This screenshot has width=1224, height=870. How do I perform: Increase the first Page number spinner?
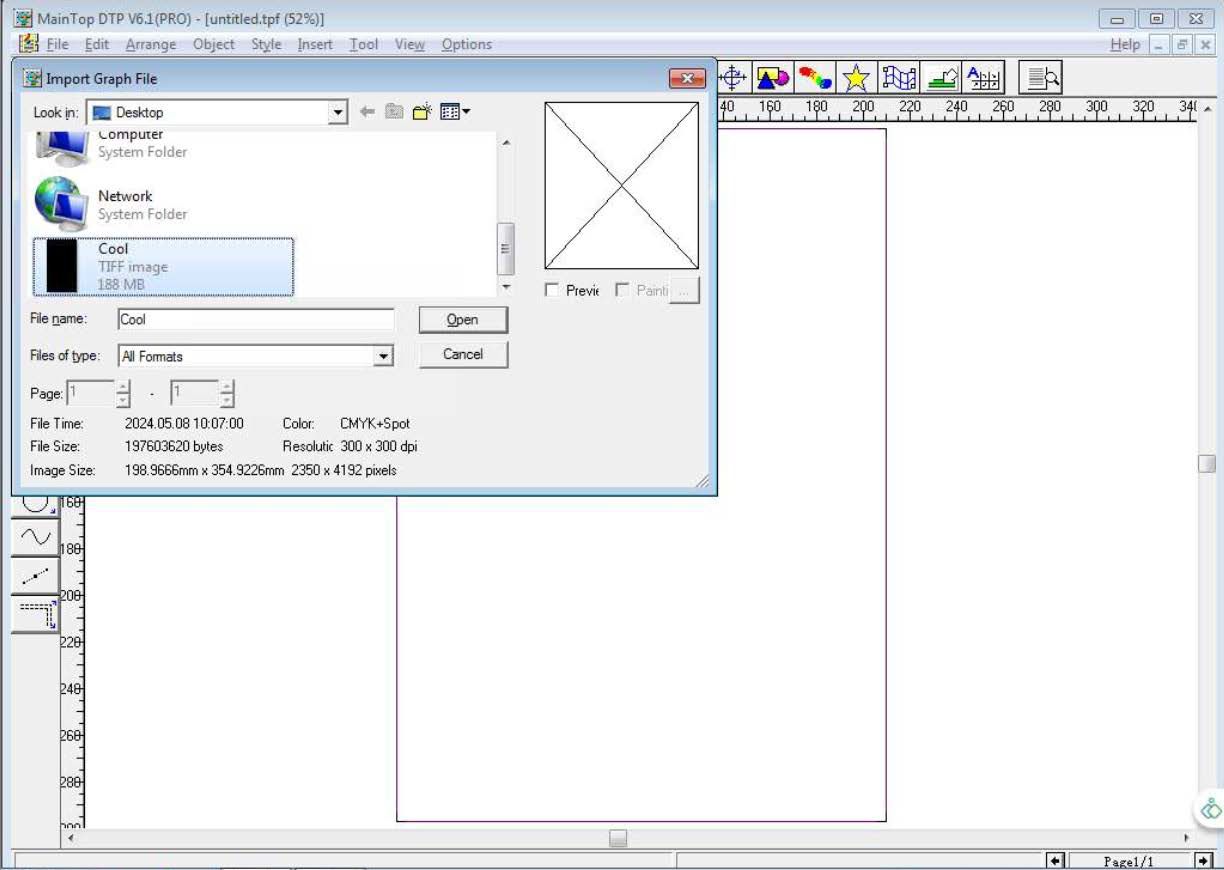pyautogui.click(x=123, y=387)
